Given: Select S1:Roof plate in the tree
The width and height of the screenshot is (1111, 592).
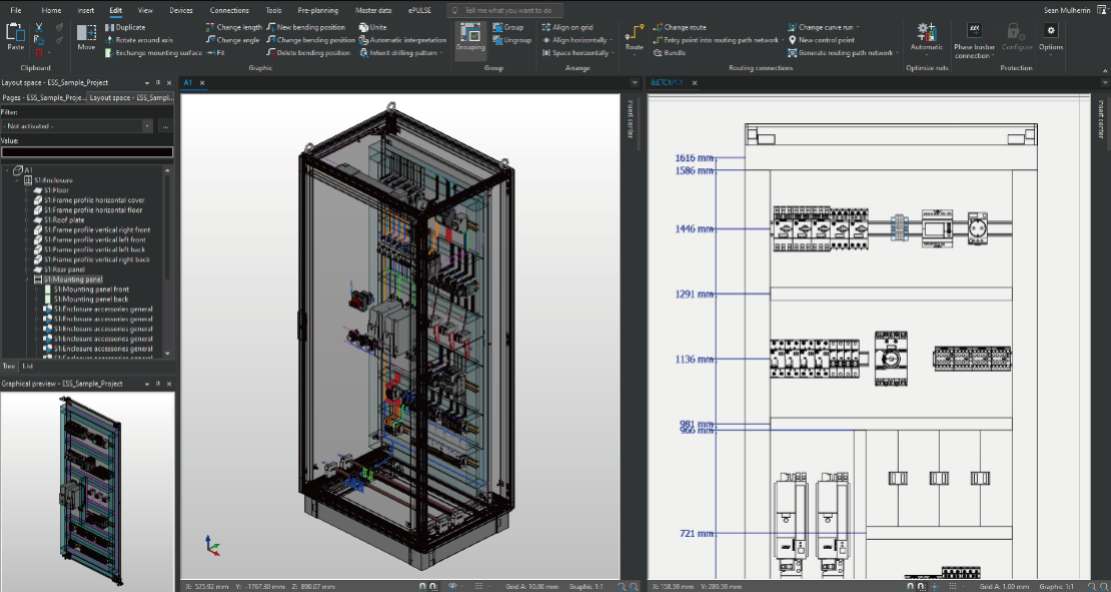Looking at the screenshot, I should tap(64, 220).
